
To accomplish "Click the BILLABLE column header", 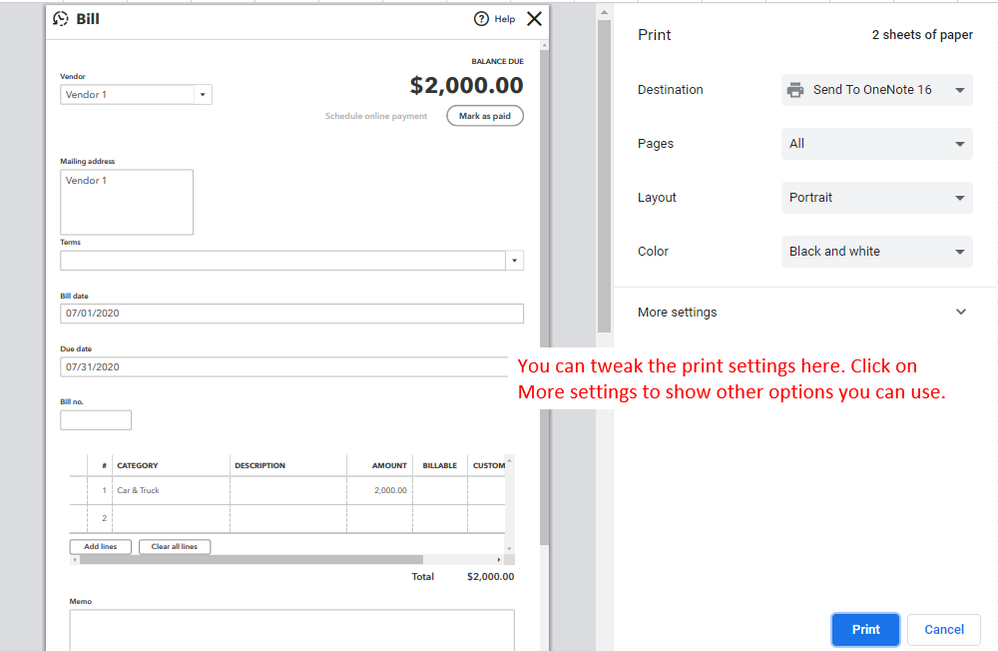I will 440,465.
